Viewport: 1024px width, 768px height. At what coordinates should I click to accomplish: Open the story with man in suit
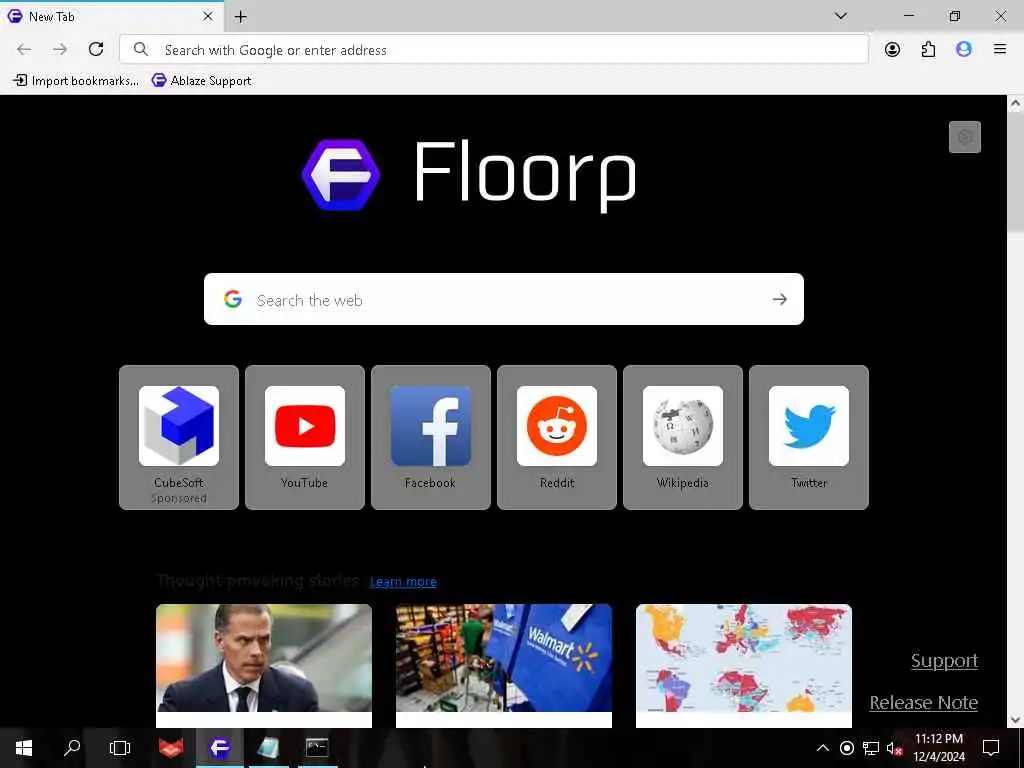pyautogui.click(x=264, y=658)
